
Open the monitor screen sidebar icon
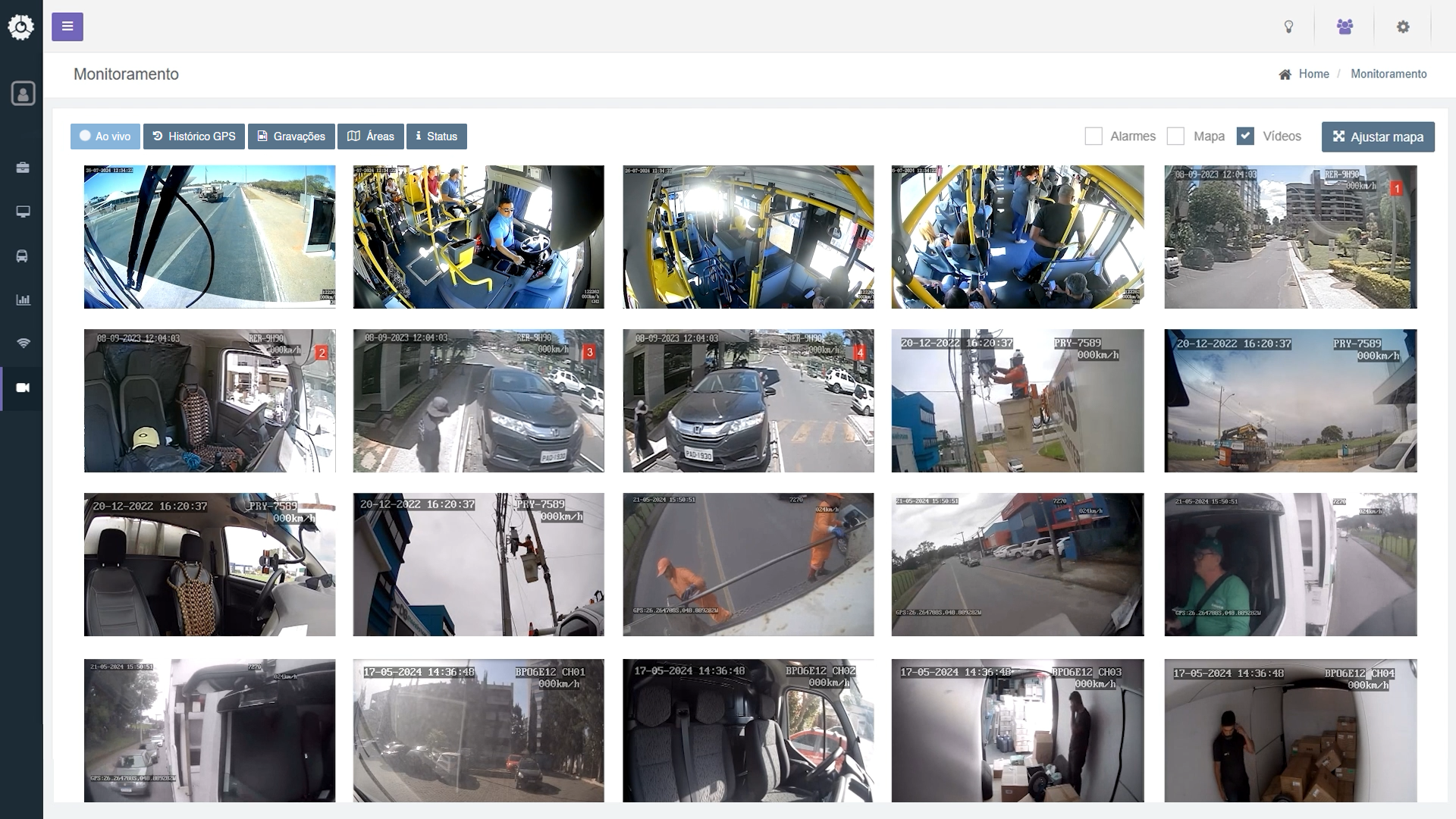point(23,212)
